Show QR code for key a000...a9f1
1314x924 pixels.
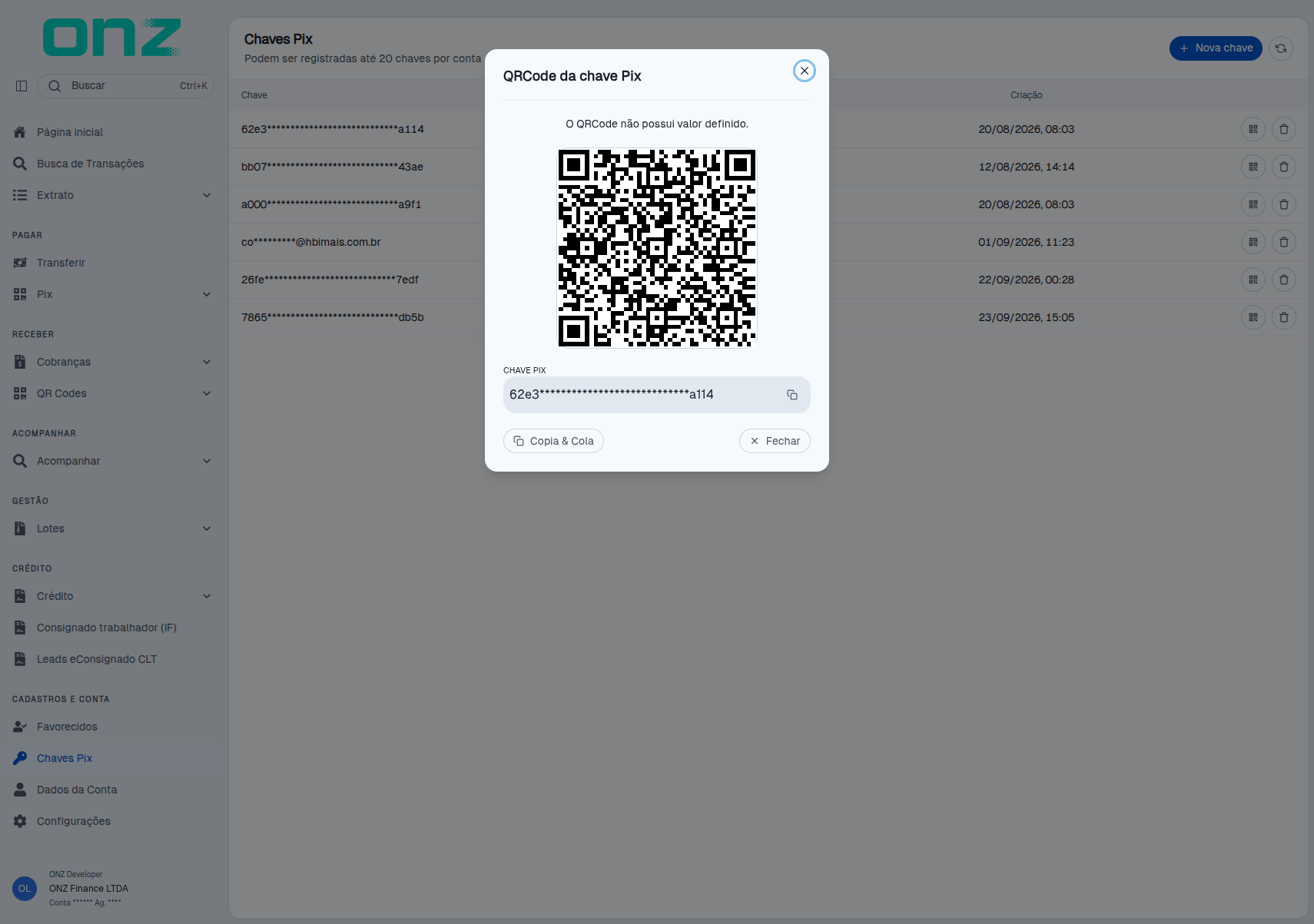1253,204
